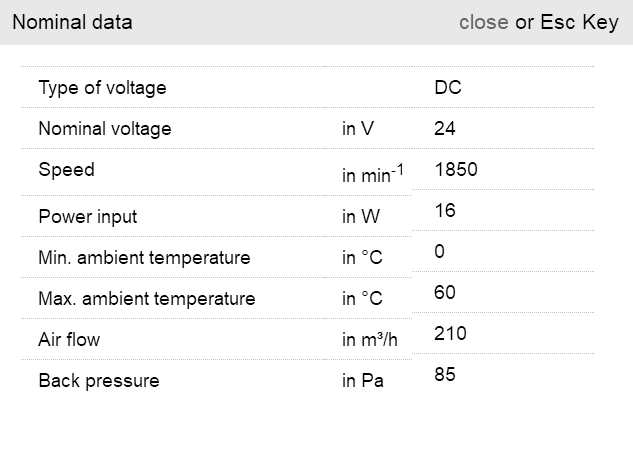This screenshot has width=633, height=451.
Task: Click the DC voltage type value
Action: pyautogui.click(x=448, y=88)
